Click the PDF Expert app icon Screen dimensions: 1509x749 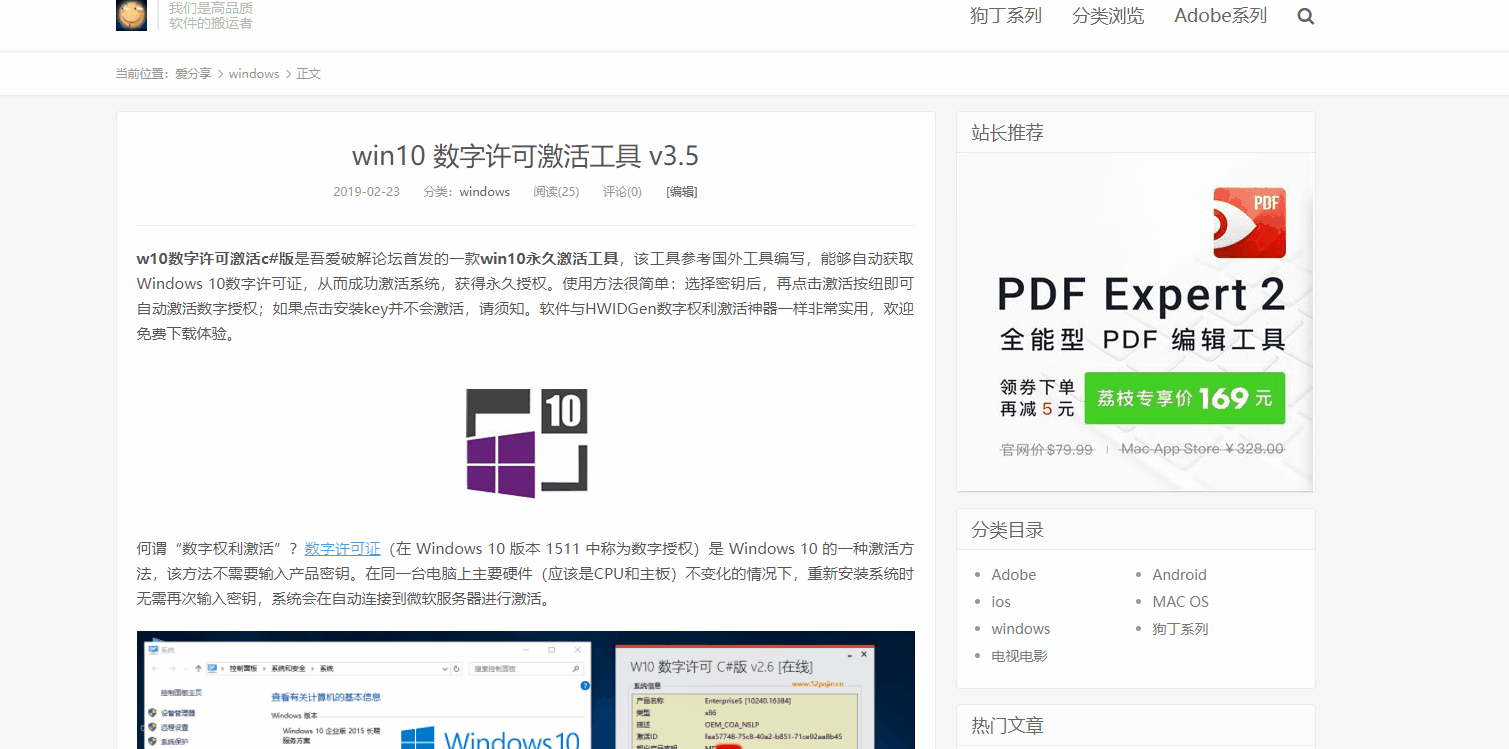coord(1249,222)
